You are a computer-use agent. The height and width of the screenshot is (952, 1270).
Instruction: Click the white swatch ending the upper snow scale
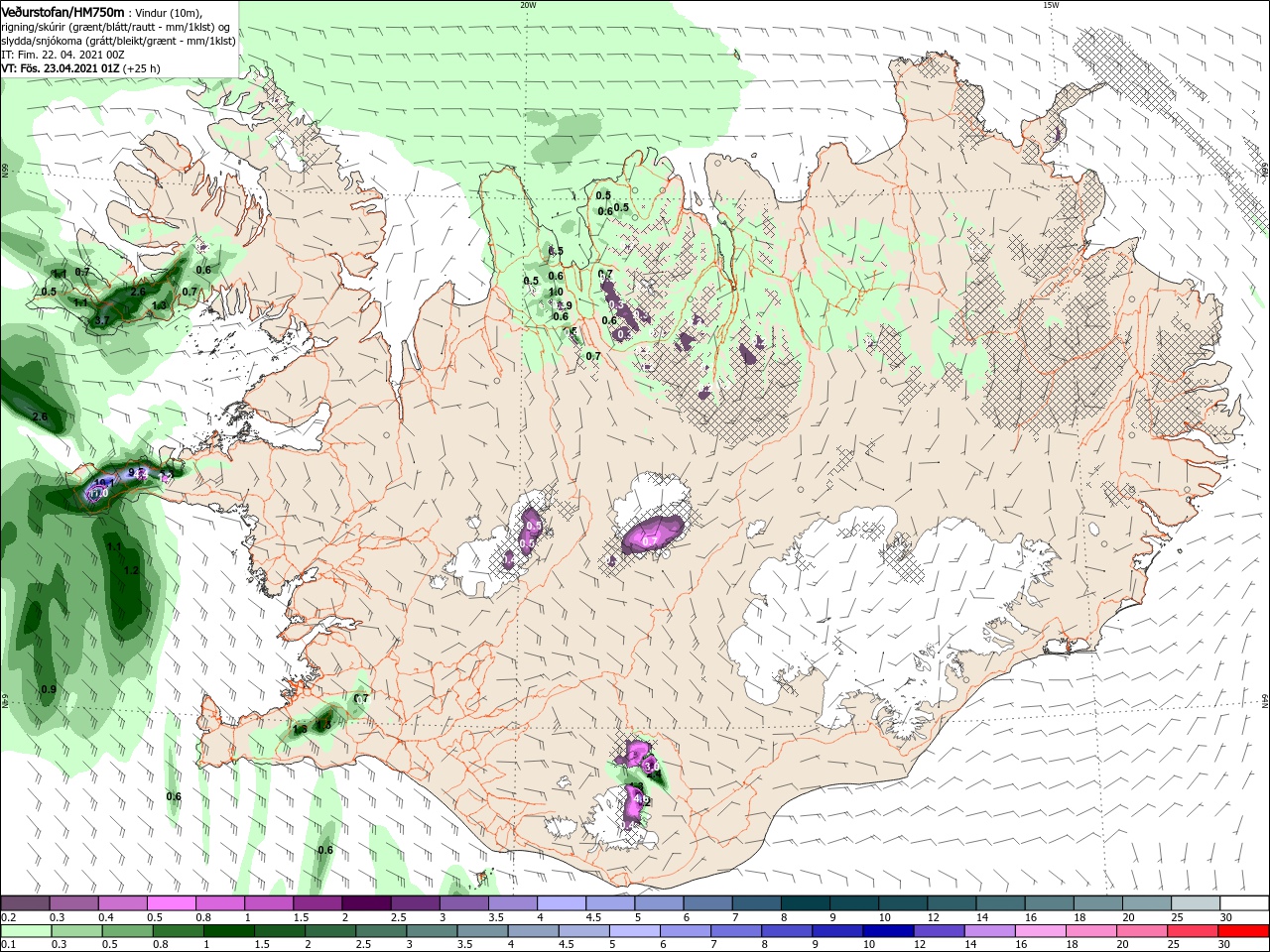pos(1245,903)
